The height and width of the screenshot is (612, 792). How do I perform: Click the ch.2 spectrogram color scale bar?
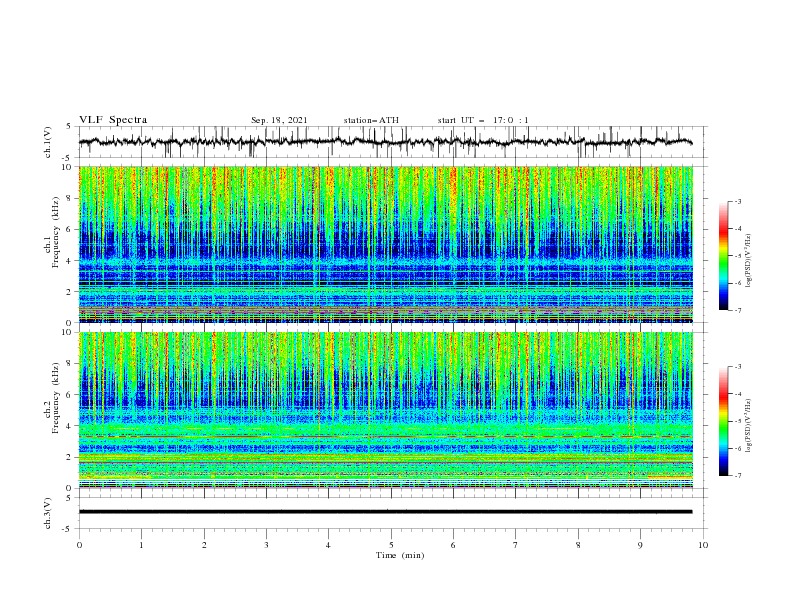(723, 421)
